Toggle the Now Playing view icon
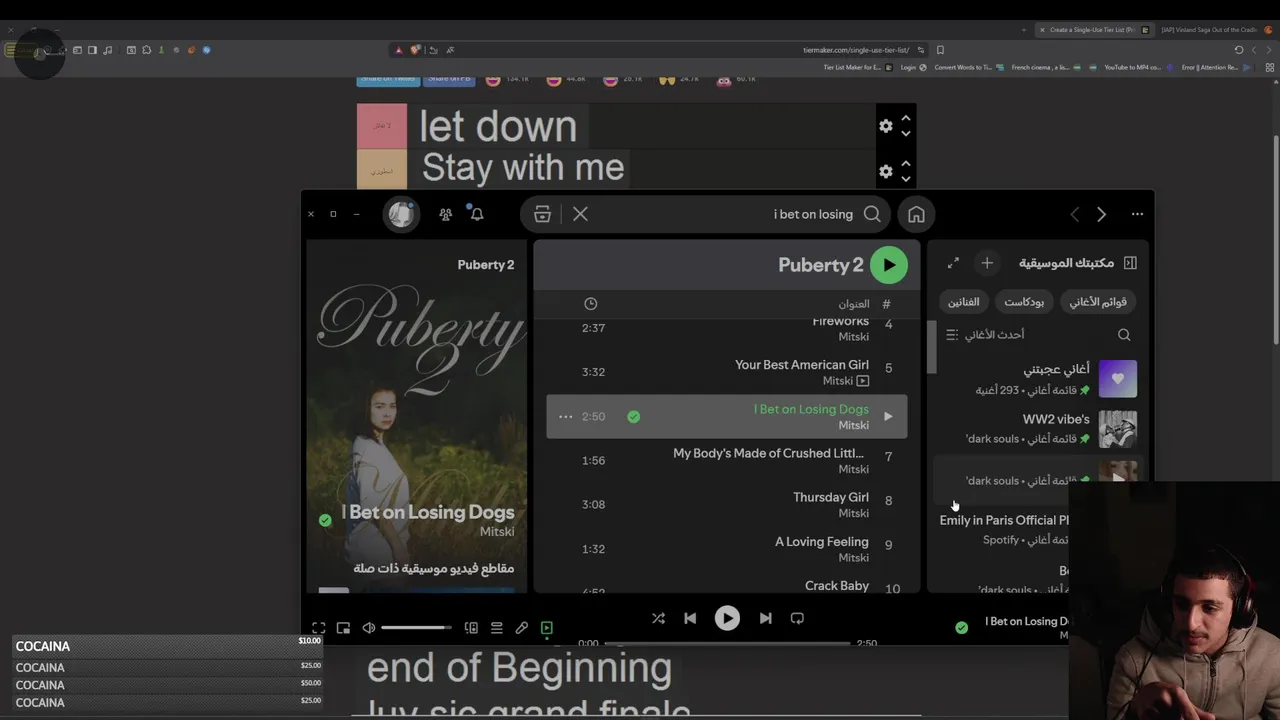1280x720 pixels. pyautogui.click(x=547, y=628)
